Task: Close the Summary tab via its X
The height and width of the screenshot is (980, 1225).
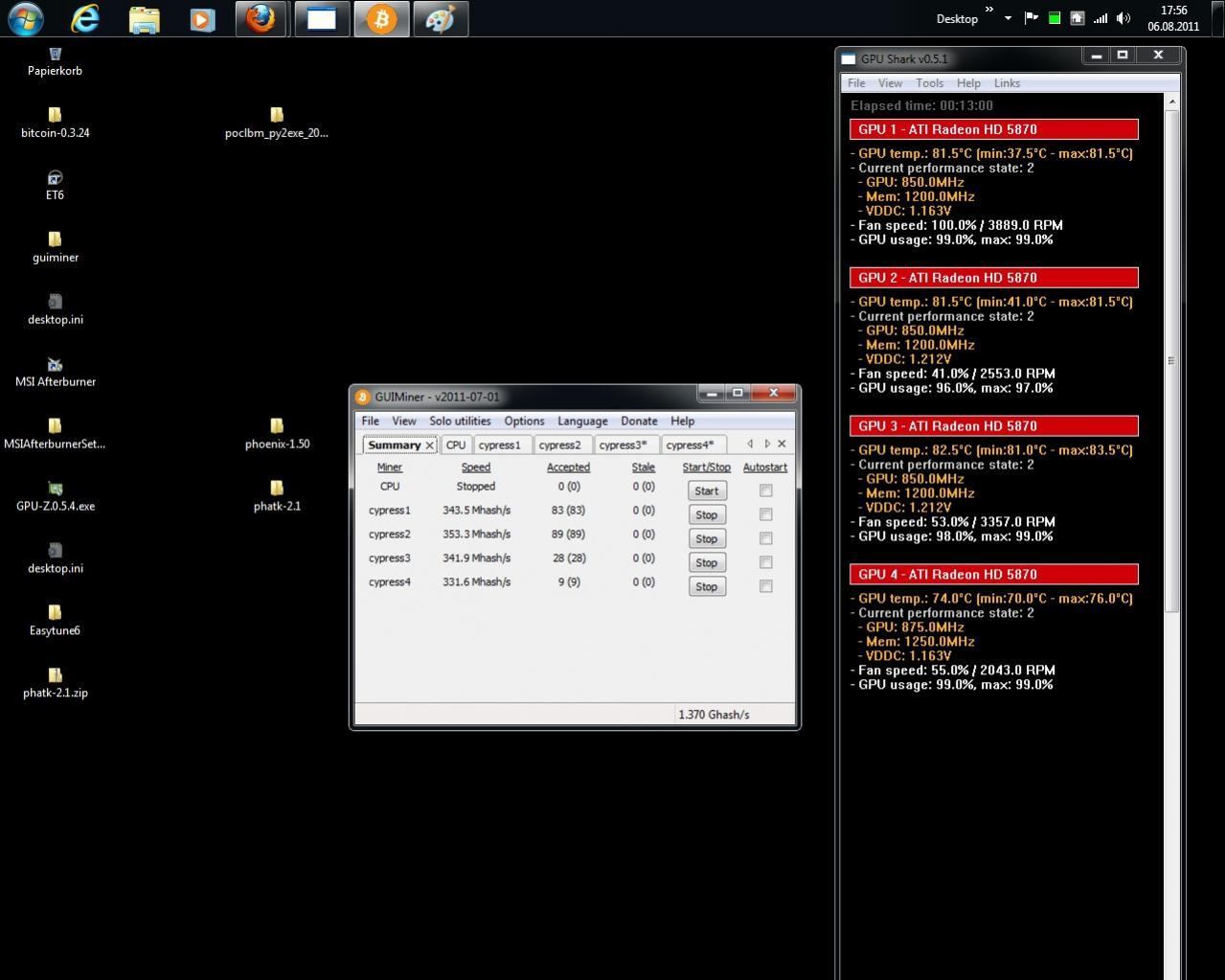Action: 429,445
